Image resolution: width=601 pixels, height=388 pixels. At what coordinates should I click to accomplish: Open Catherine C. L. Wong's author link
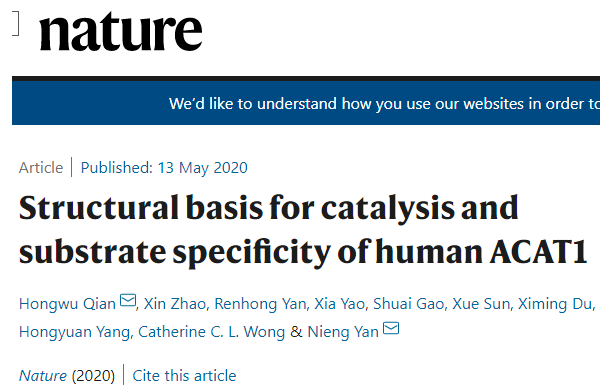pos(212,332)
